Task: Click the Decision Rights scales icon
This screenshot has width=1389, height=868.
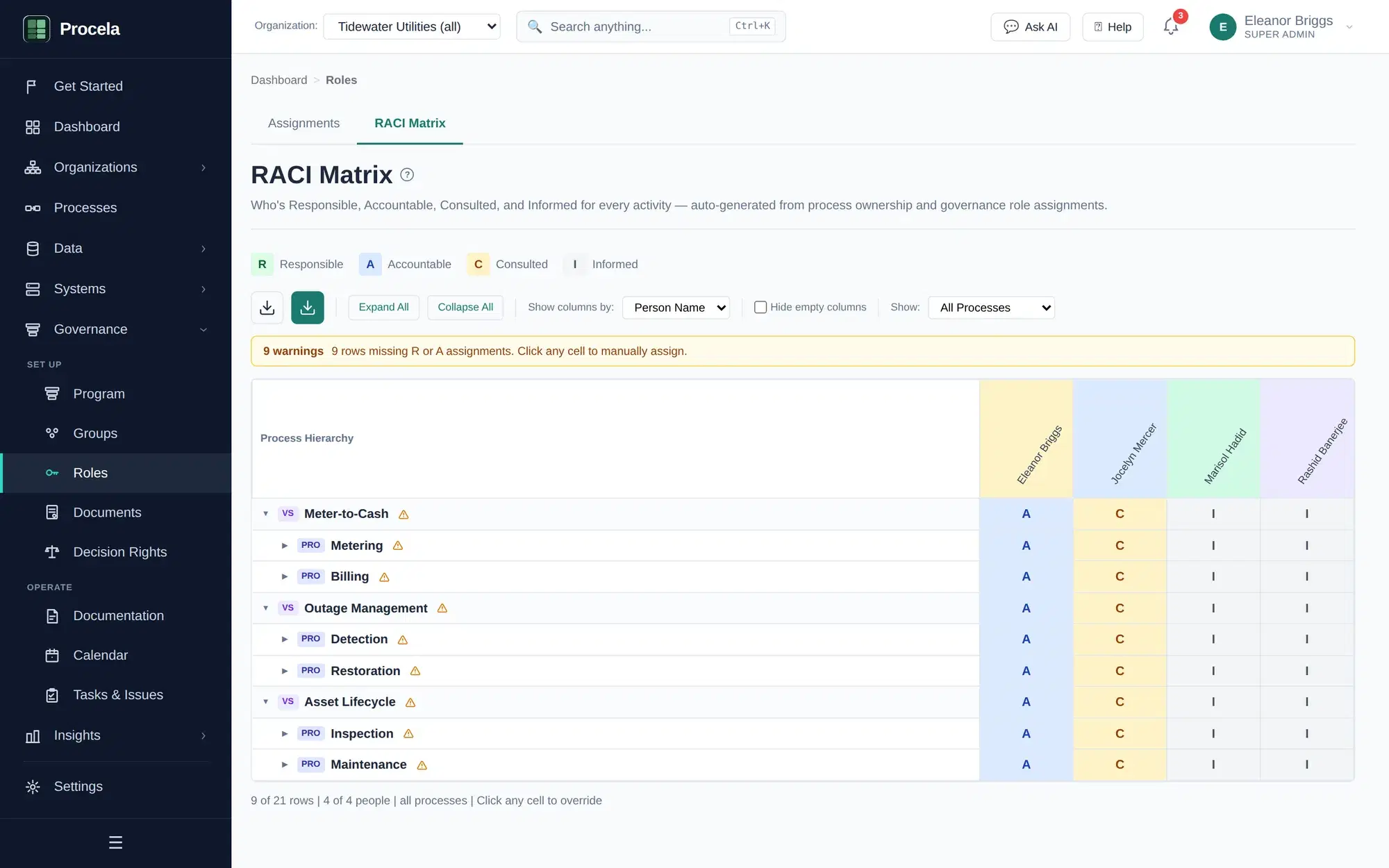Action: pyautogui.click(x=52, y=552)
